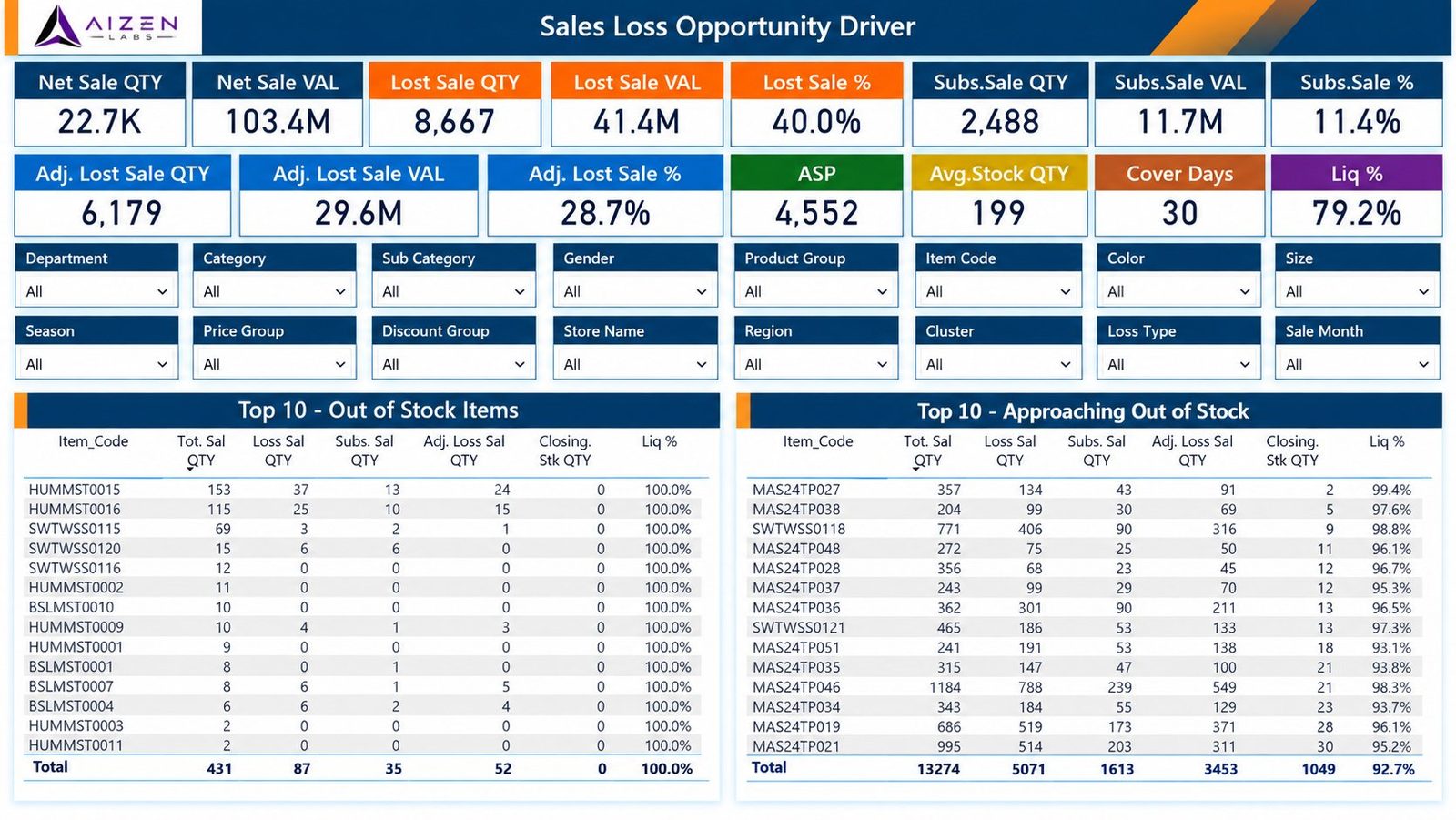Image resolution: width=1456 pixels, height=820 pixels.
Task: Expand the Size filter dropdown
Action: (x=1357, y=291)
